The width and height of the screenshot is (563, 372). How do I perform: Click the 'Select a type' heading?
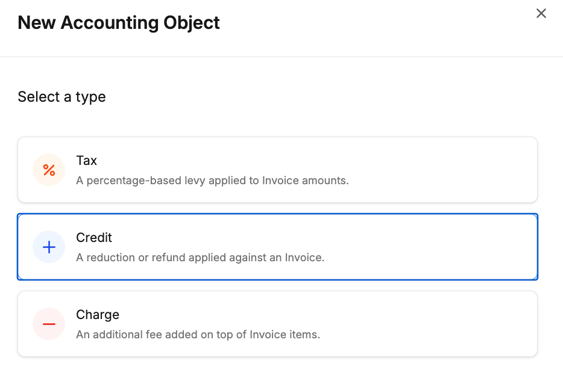(62, 97)
